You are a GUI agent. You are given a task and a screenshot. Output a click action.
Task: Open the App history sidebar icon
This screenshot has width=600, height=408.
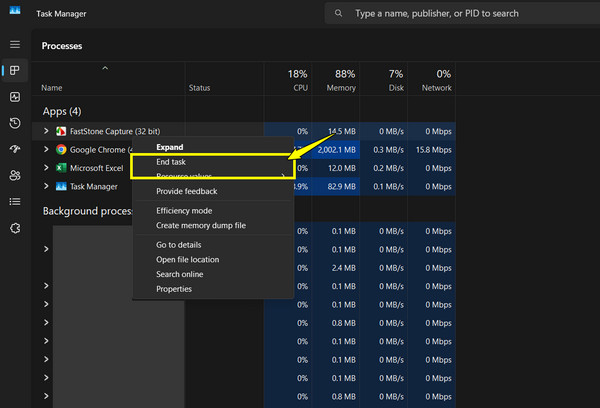point(15,123)
